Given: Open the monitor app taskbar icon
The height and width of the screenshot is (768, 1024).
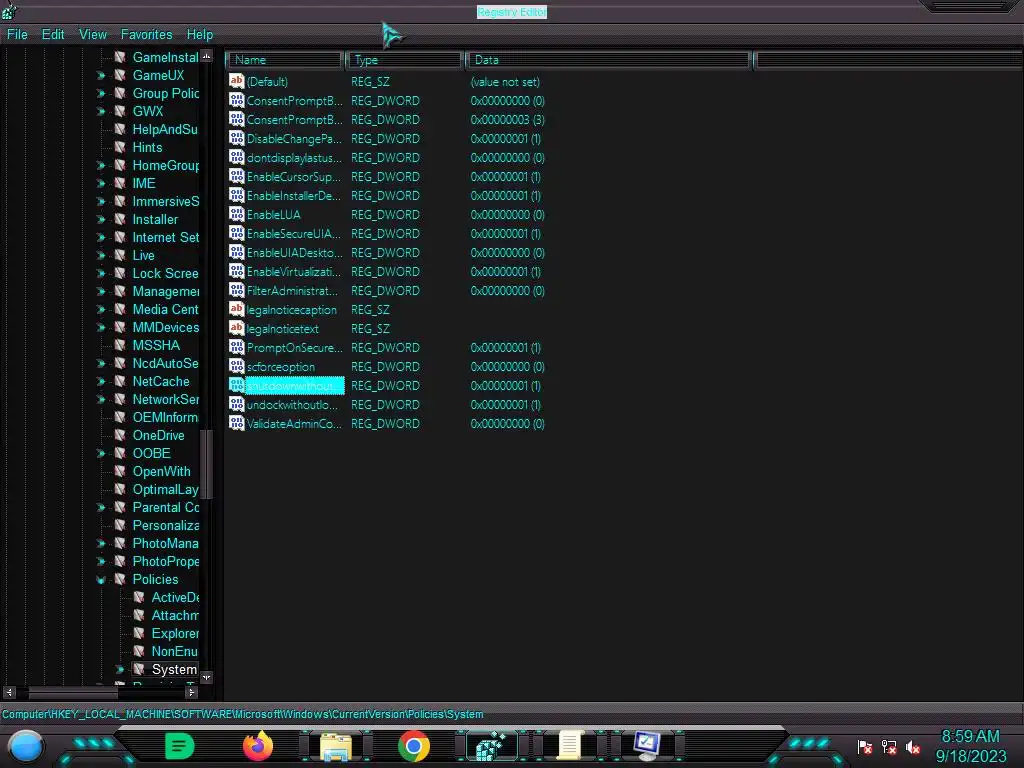Looking at the screenshot, I should click(x=647, y=746).
